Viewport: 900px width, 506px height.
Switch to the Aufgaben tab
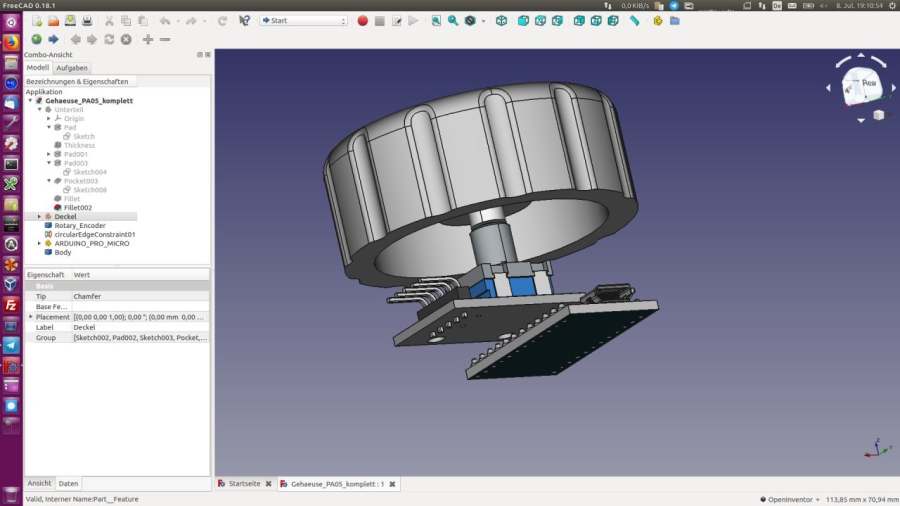pyautogui.click(x=72, y=68)
